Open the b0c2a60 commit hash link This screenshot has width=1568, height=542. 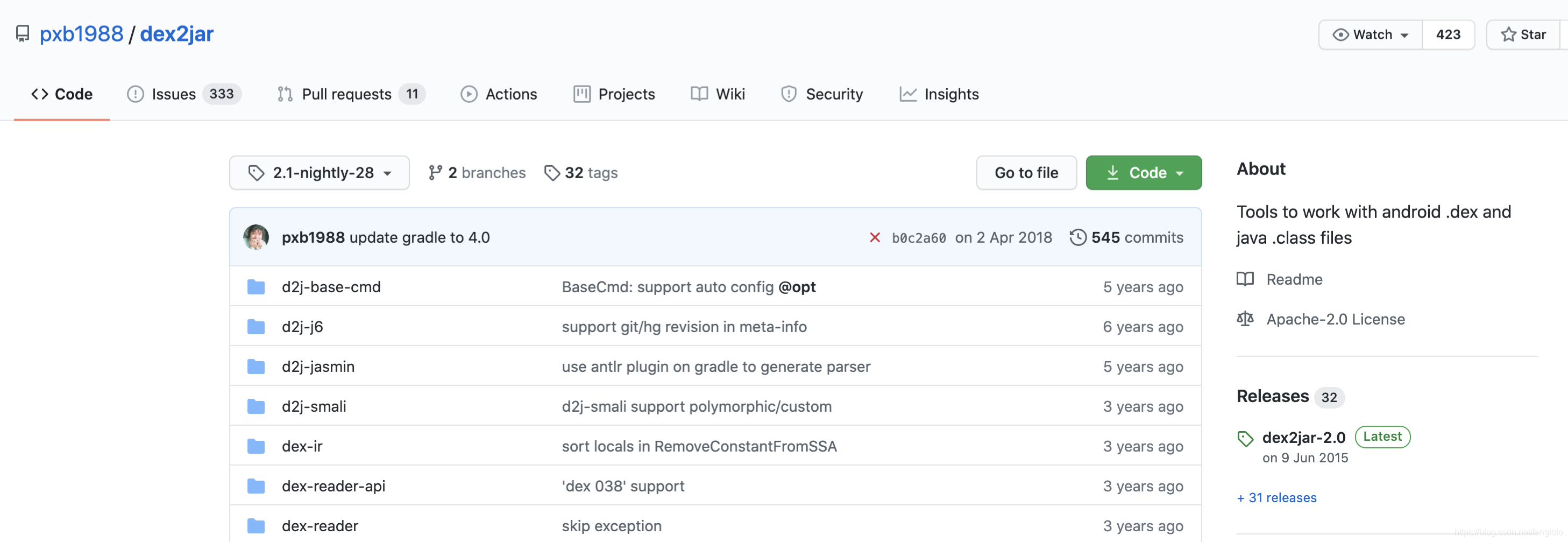click(x=919, y=238)
